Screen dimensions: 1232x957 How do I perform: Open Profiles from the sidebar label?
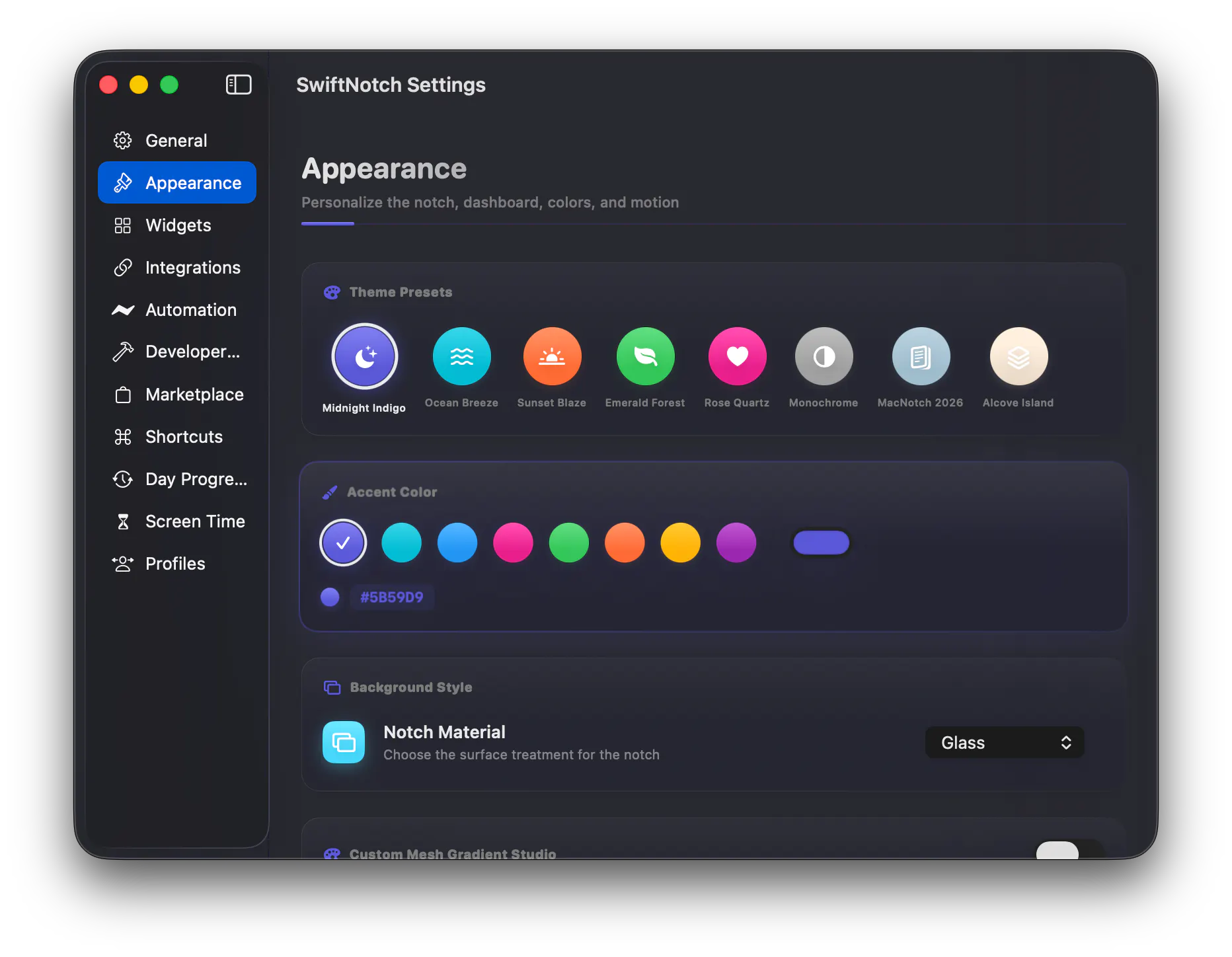coord(175,564)
